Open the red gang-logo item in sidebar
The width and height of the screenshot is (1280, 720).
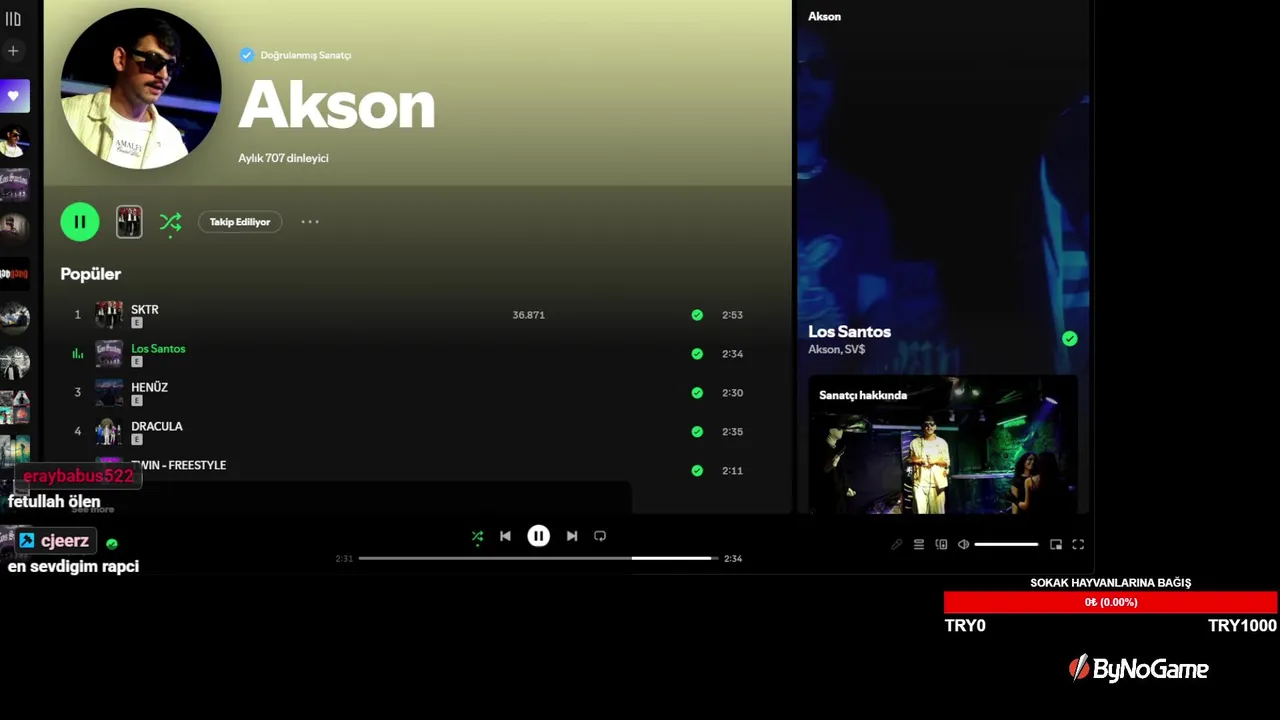[x=14, y=273]
